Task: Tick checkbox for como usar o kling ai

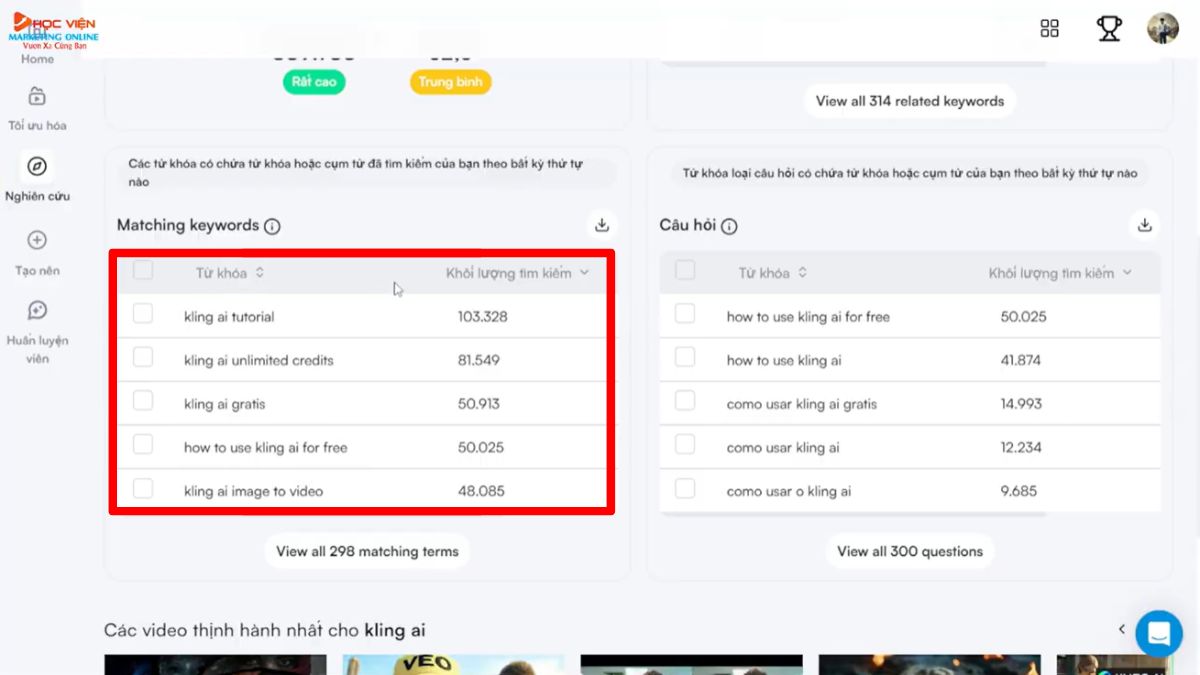Action: (685, 488)
